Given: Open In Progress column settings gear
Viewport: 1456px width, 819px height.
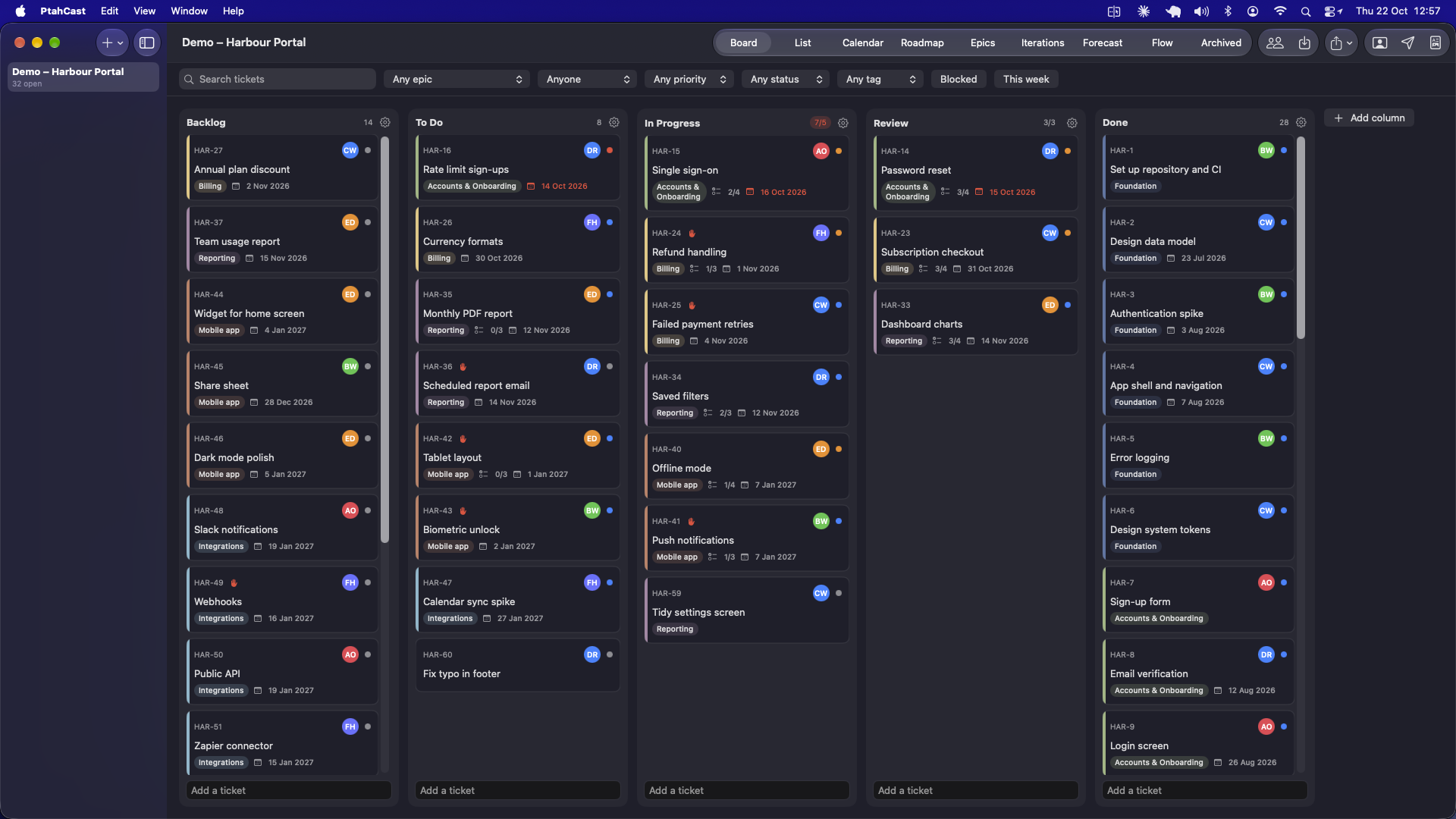Looking at the screenshot, I should pos(843,123).
